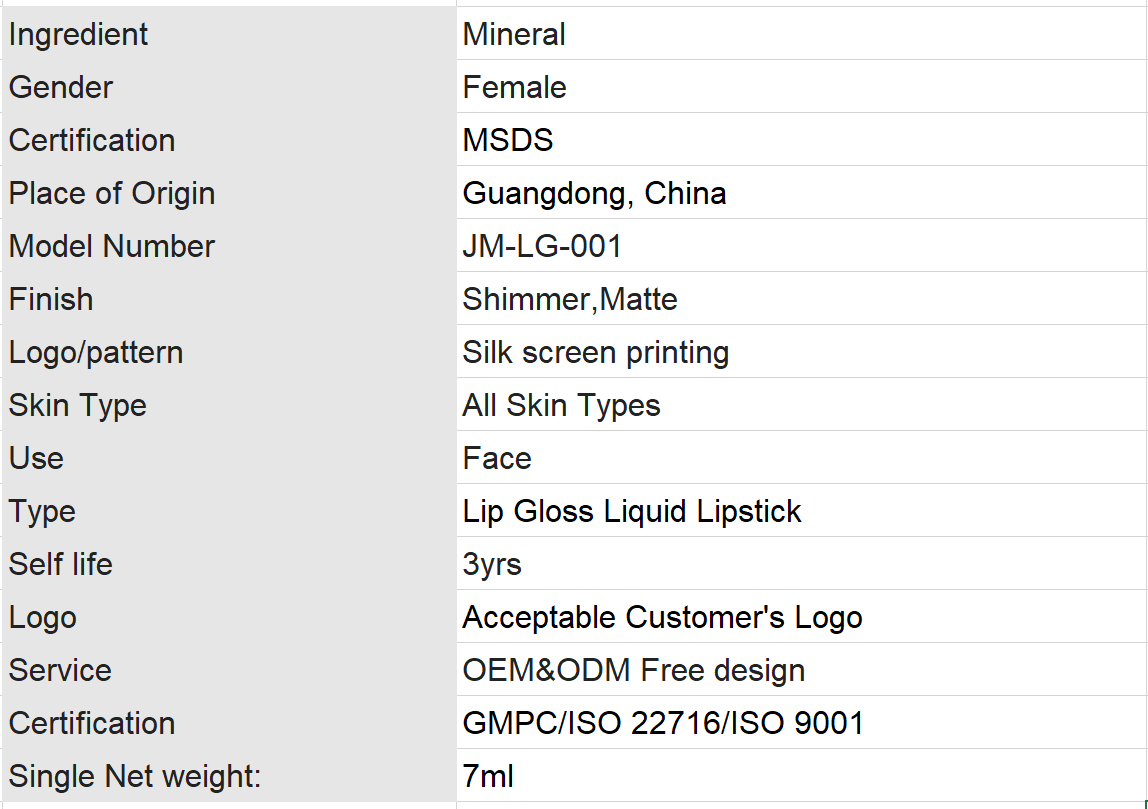Click the GMPC/ISO 22716/ISO 9001 cell
The width and height of the screenshot is (1148, 809).
(802, 723)
